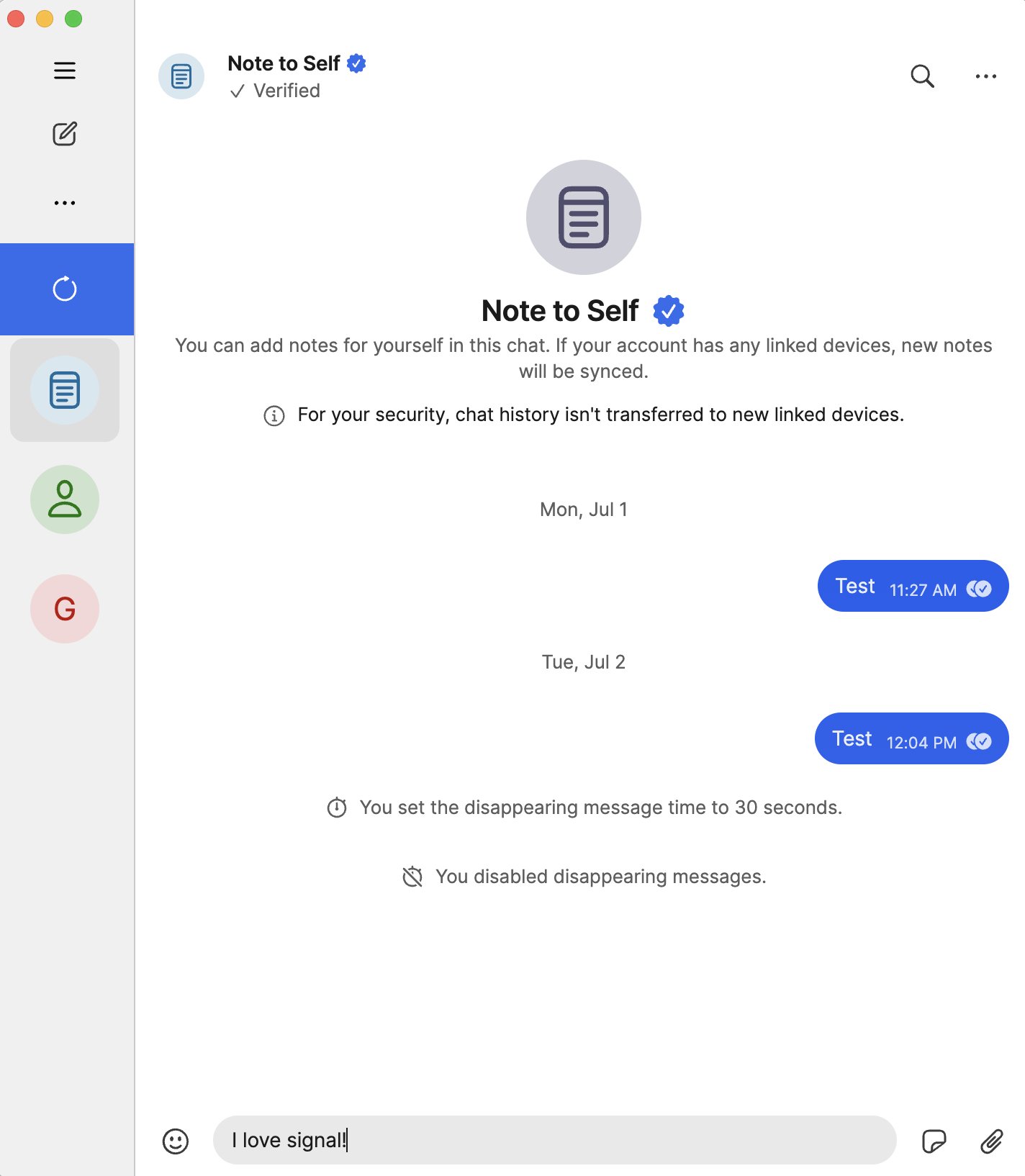The image size is (1025, 1176).
Task: Click the read receipt on 11:27 AM message
Action: [979, 589]
